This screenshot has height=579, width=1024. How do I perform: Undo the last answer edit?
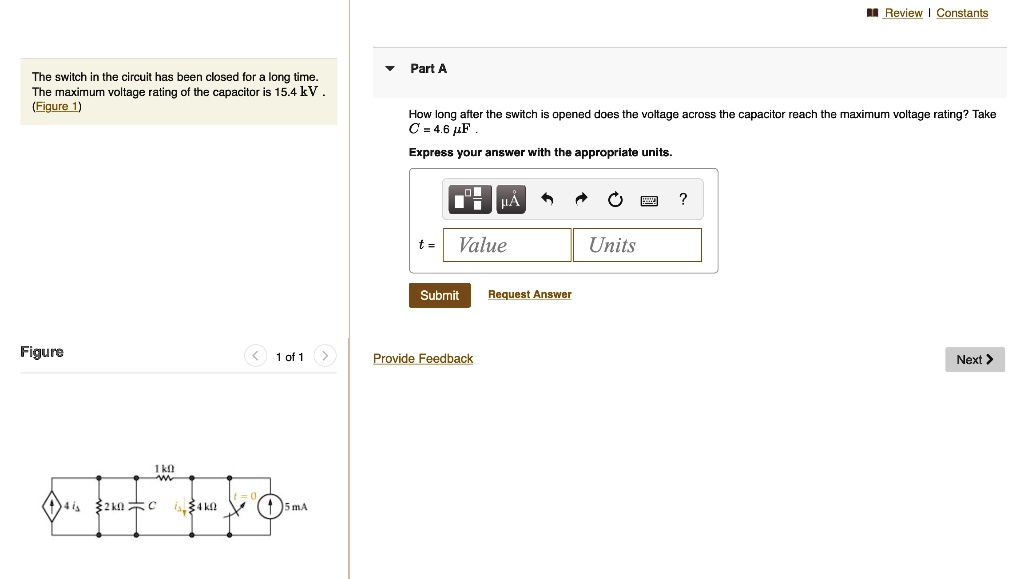(546, 199)
